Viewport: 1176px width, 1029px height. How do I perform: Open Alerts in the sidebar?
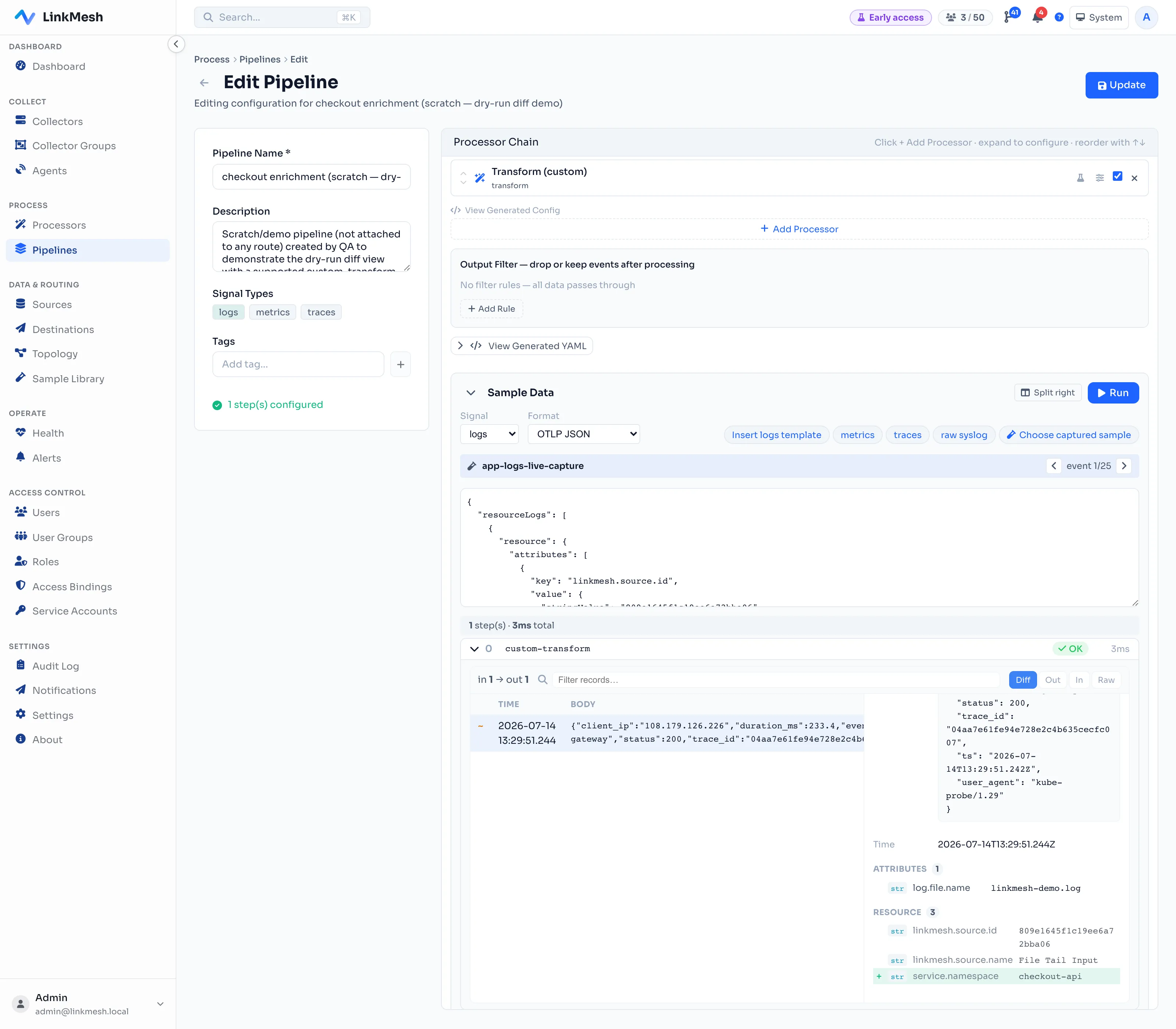point(47,458)
